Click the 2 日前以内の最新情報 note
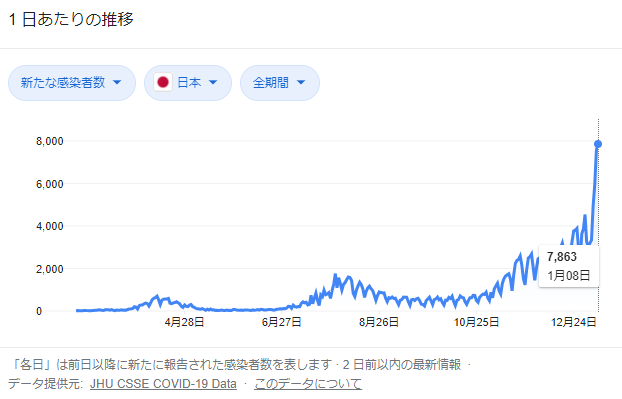This screenshot has height=399, width=622. [x=402, y=364]
